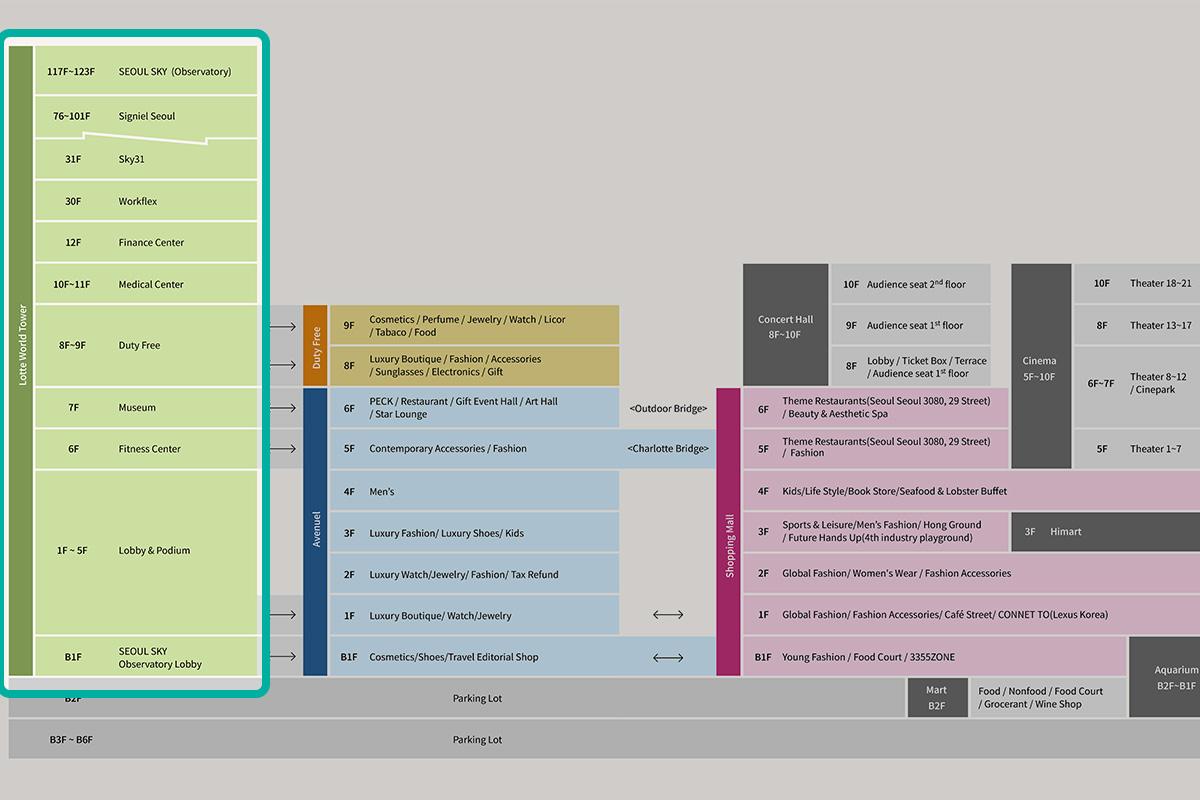The height and width of the screenshot is (800, 1200).
Task: Select 3F Sports & Leisure/Men's Fashion row
Action: click(876, 532)
